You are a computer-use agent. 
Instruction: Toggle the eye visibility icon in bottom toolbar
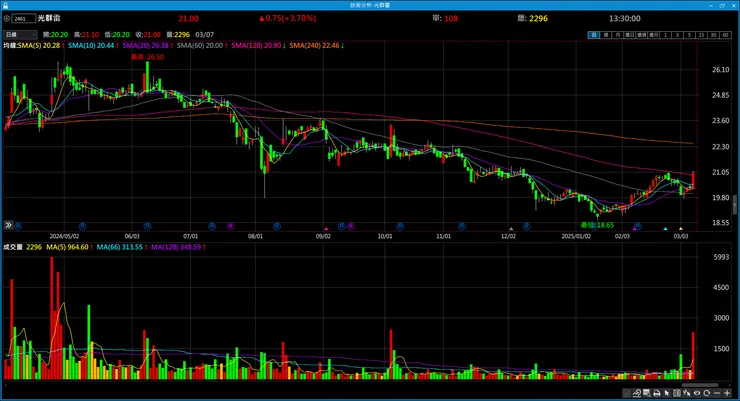pyautogui.click(x=697, y=393)
